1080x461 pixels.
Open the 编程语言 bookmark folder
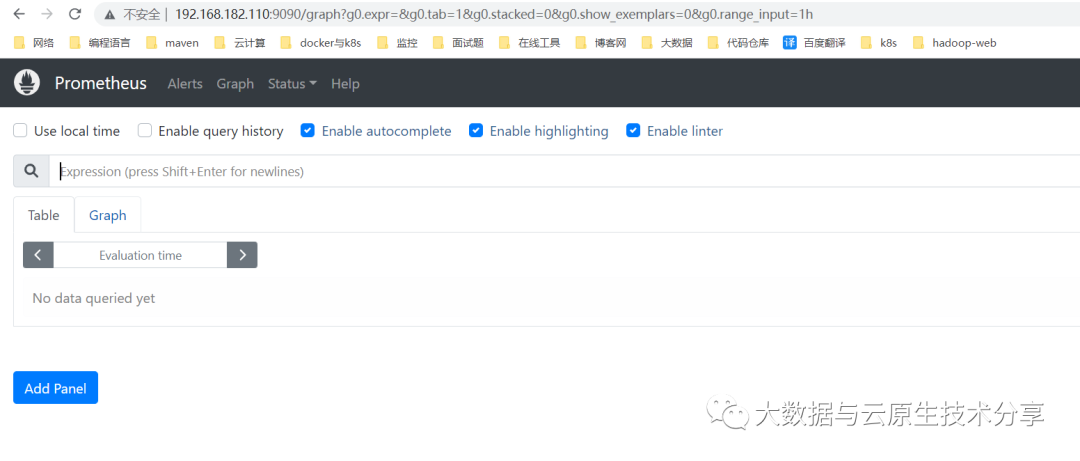pos(100,43)
